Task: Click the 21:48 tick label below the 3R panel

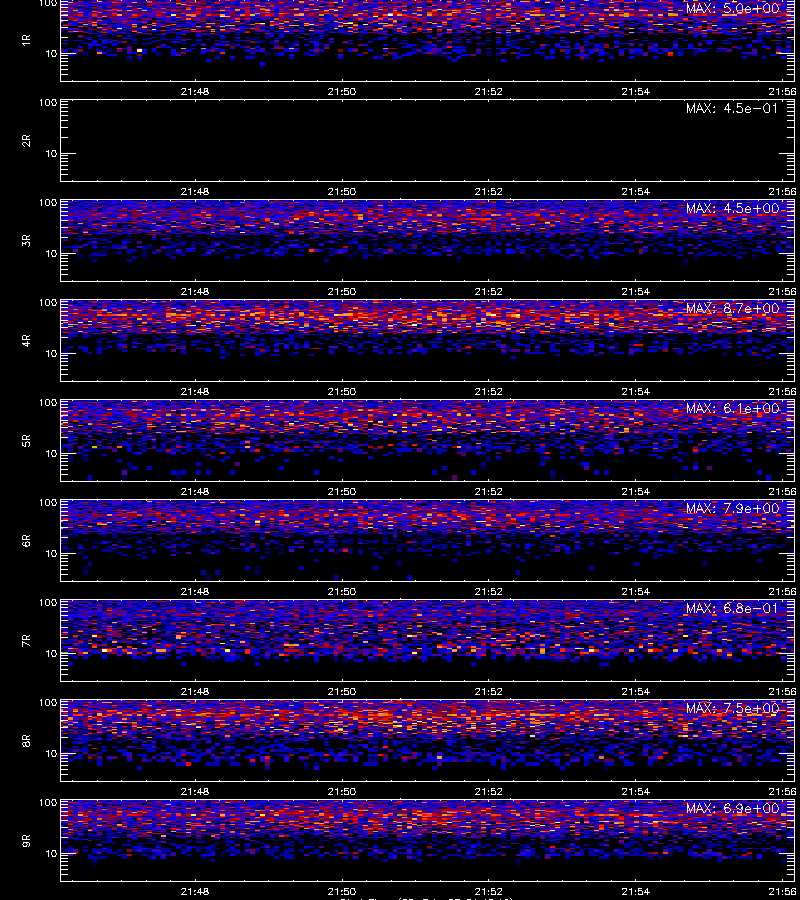Action: (195, 292)
